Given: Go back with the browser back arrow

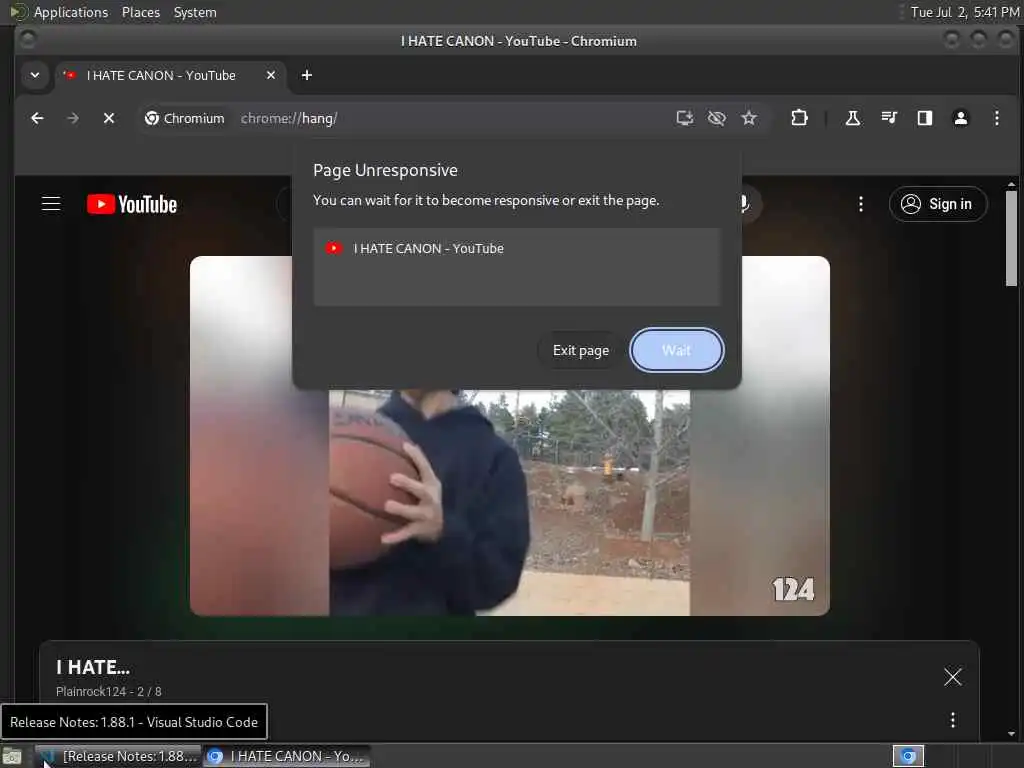Looking at the screenshot, I should tap(37, 118).
